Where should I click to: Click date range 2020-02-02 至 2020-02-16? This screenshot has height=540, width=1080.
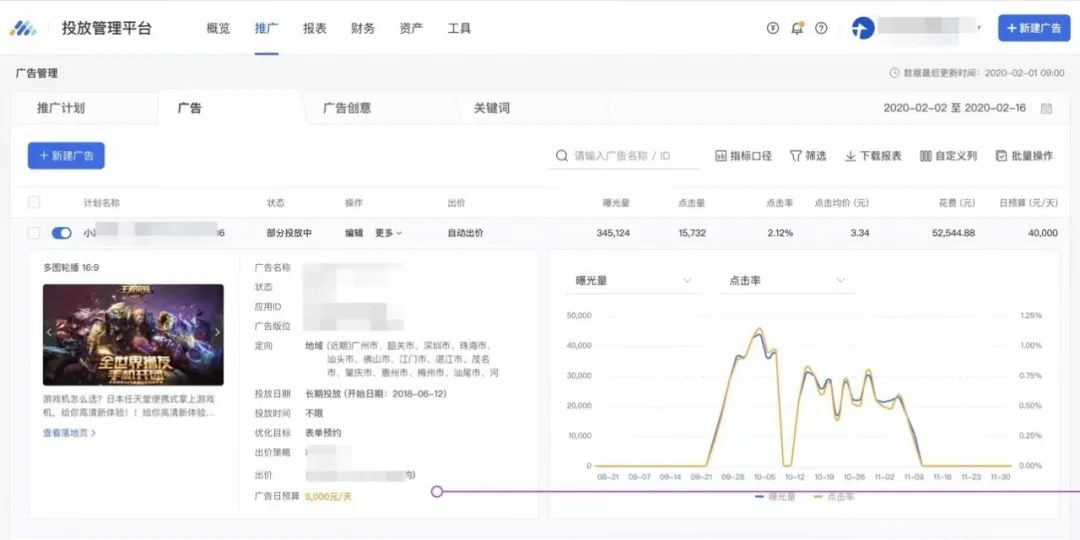(955, 108)
